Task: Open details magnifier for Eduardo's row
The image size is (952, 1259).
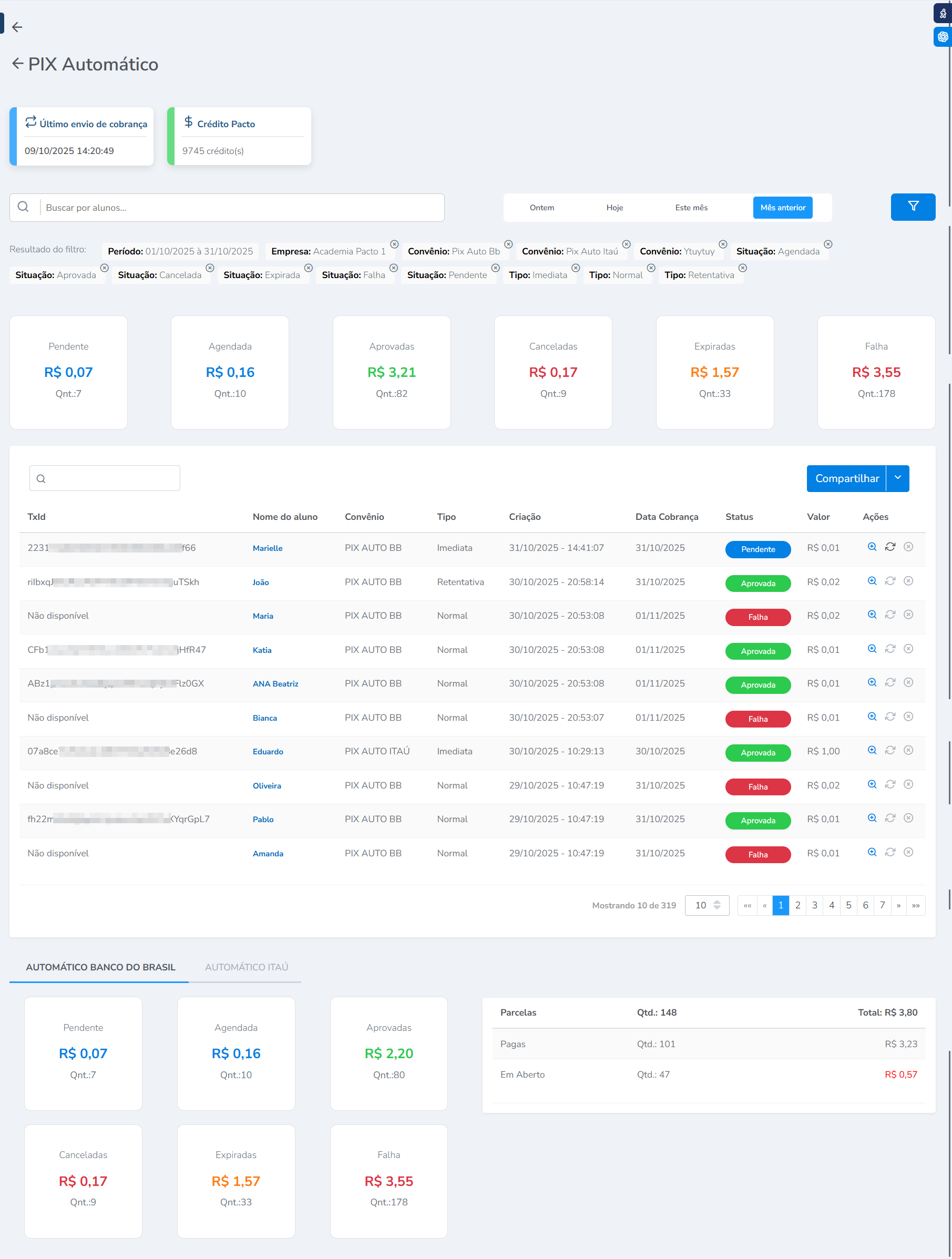Action: (x=871, y=750)
